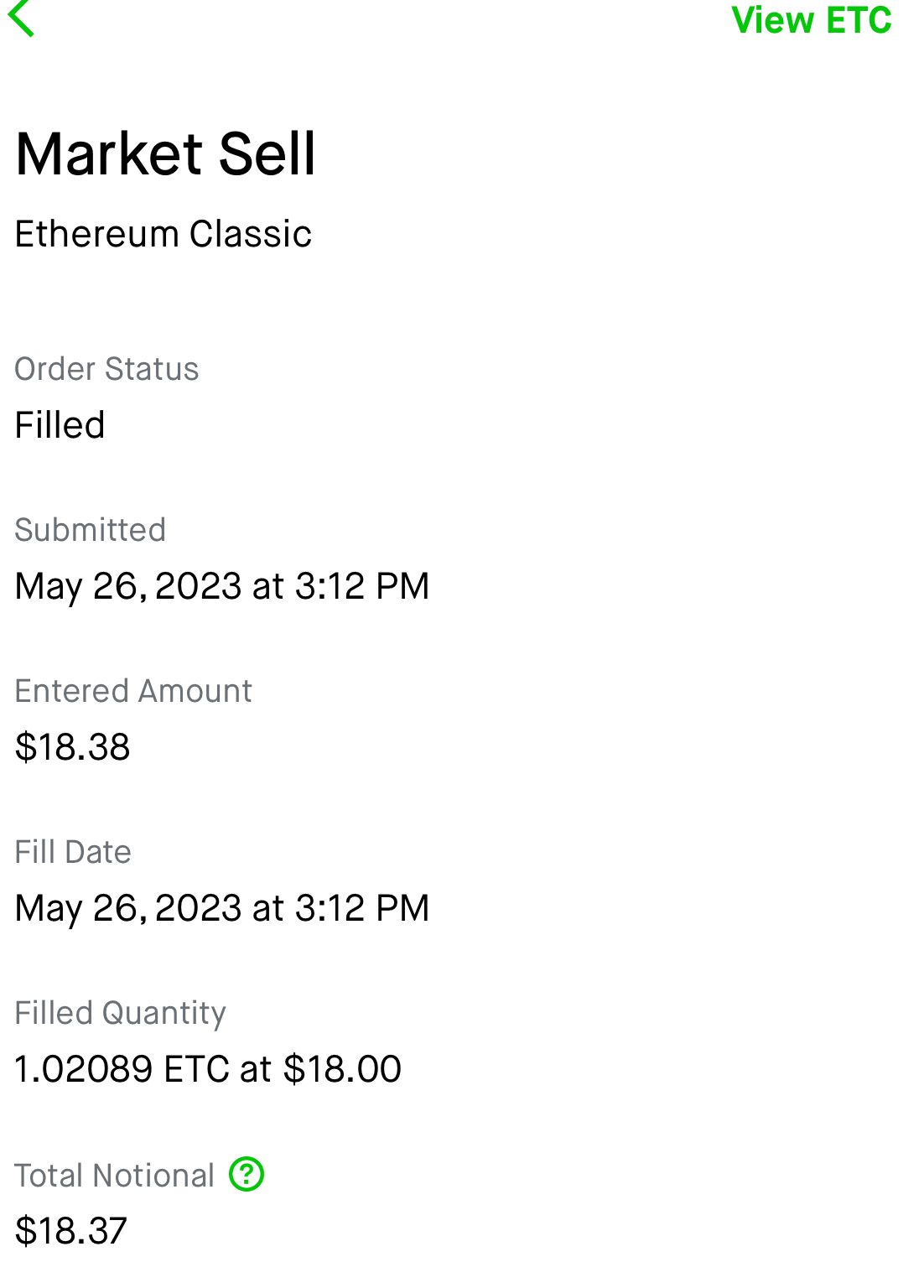Click the Total Notional label text
The height and width of the screenshot is (1288, 924).
click(x=115, y=1176)
